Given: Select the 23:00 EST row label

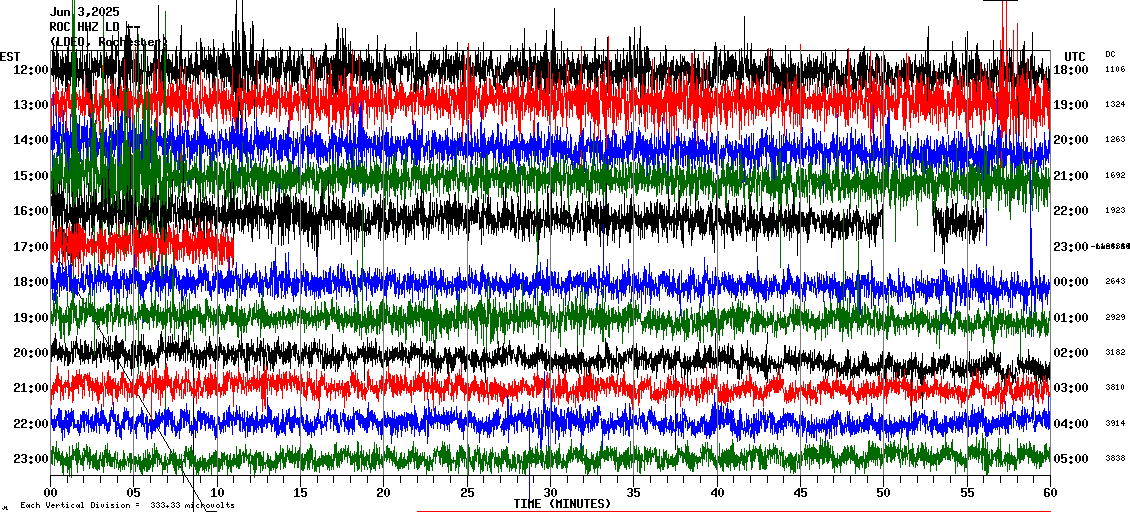Looking at the screenshot, I should click(31, 459).
